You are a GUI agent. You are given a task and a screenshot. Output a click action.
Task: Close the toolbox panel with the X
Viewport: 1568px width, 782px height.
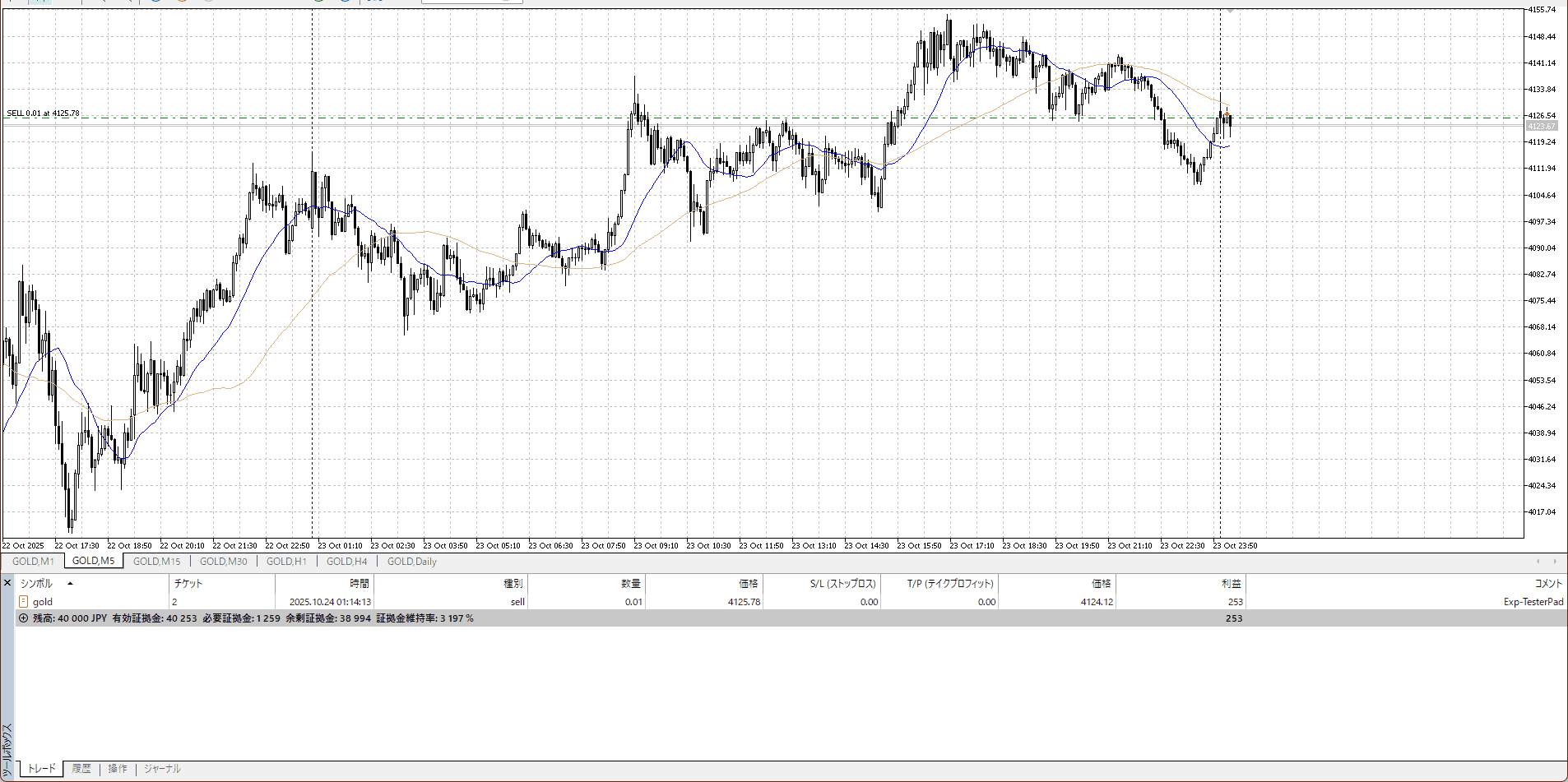[7, 583]
